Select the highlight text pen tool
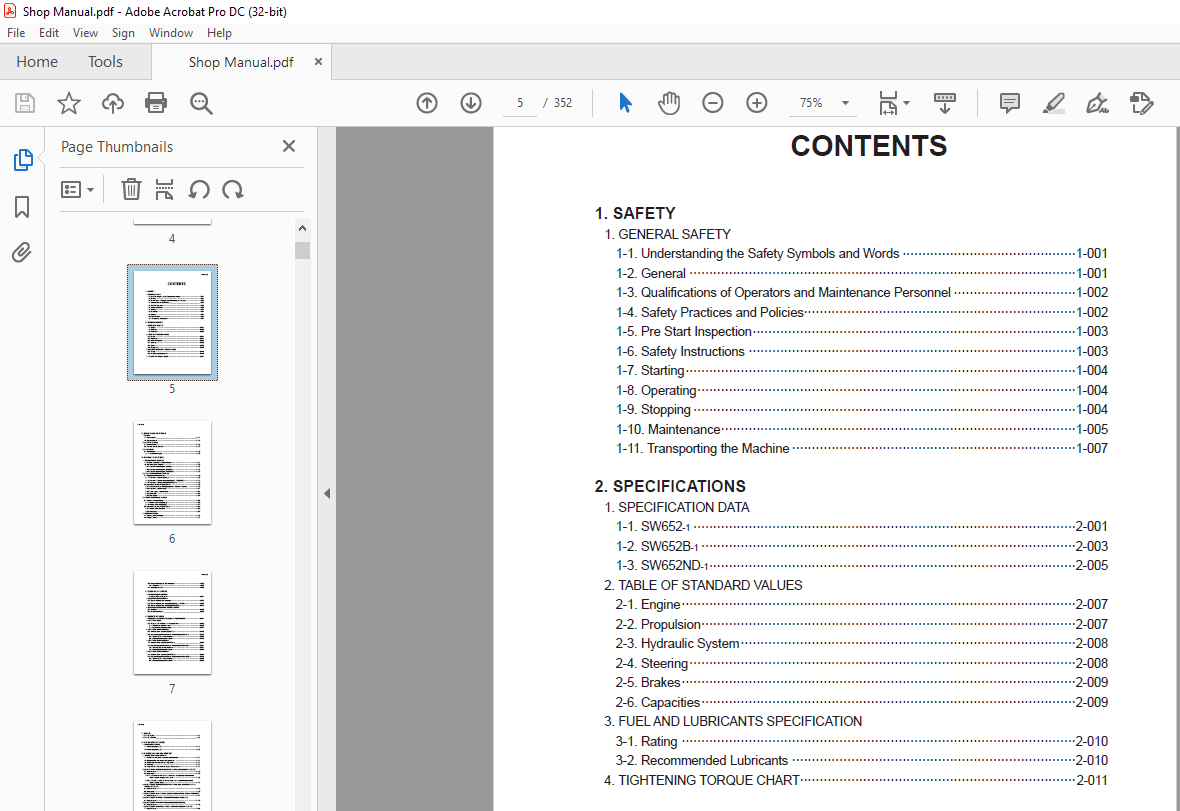This screenshot has height=811, width=1180. pyautogui.click(x=1054, y=103)
